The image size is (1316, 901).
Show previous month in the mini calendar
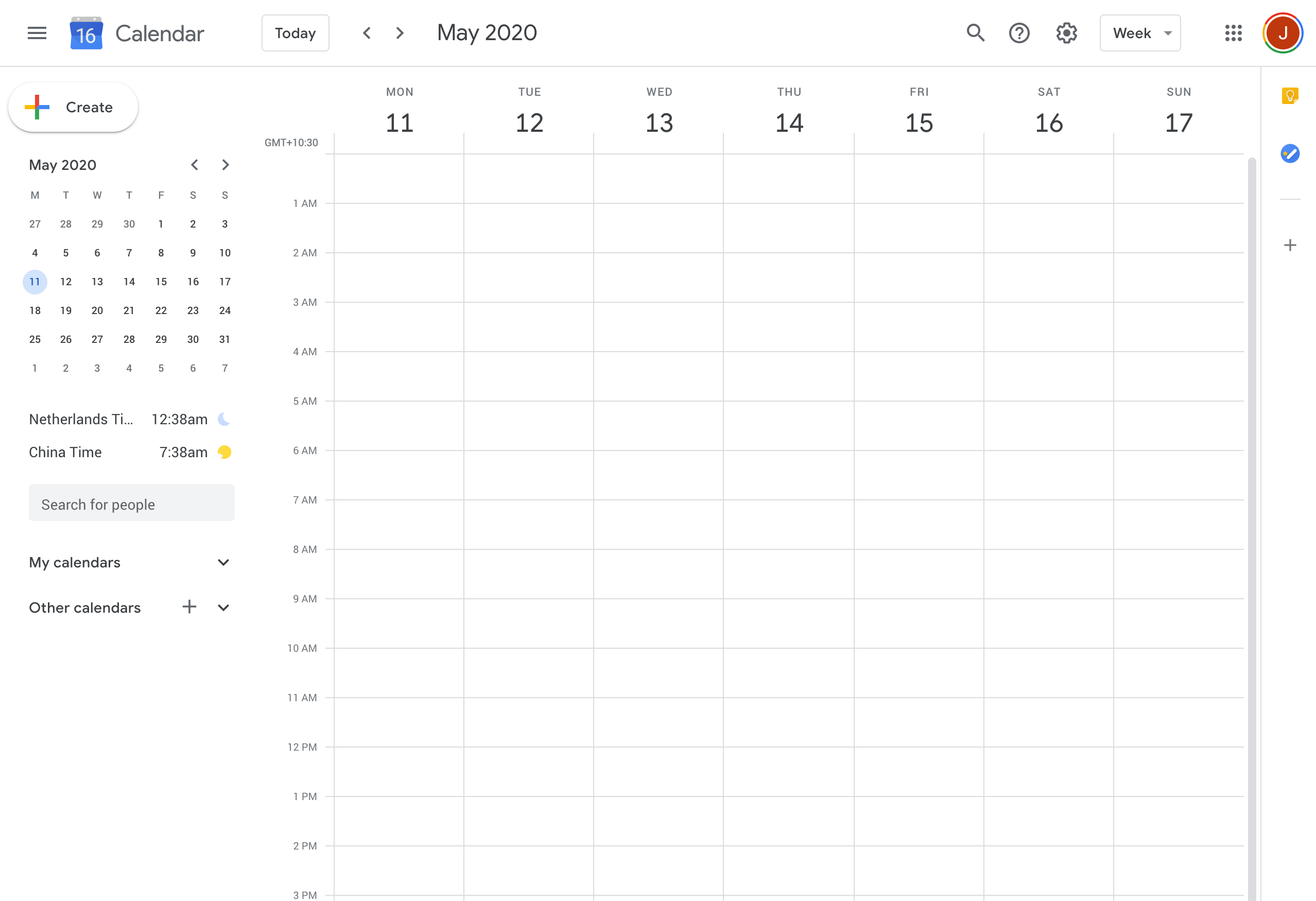(195, 165)
